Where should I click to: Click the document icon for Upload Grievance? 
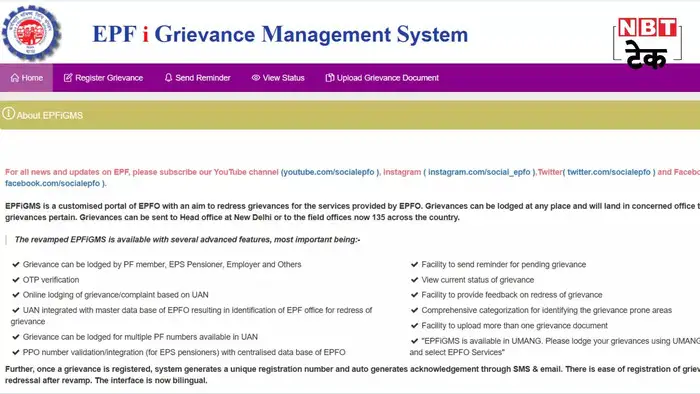(x=329, y=78)
